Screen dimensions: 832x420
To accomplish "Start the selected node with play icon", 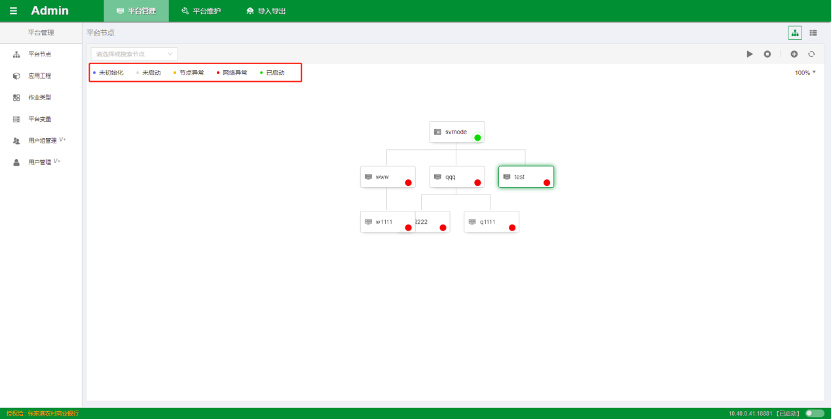I will click(x=750, y=54).
